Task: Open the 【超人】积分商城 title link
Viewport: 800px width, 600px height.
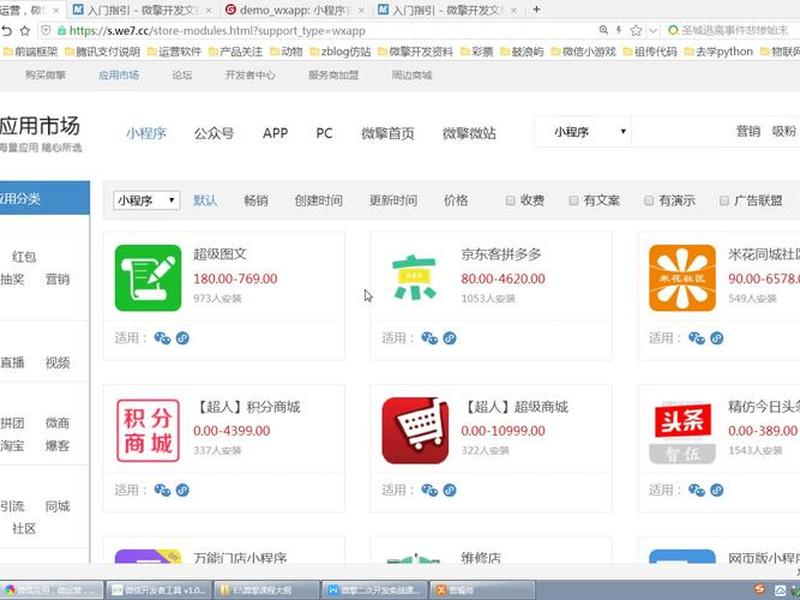Action: 247,407
